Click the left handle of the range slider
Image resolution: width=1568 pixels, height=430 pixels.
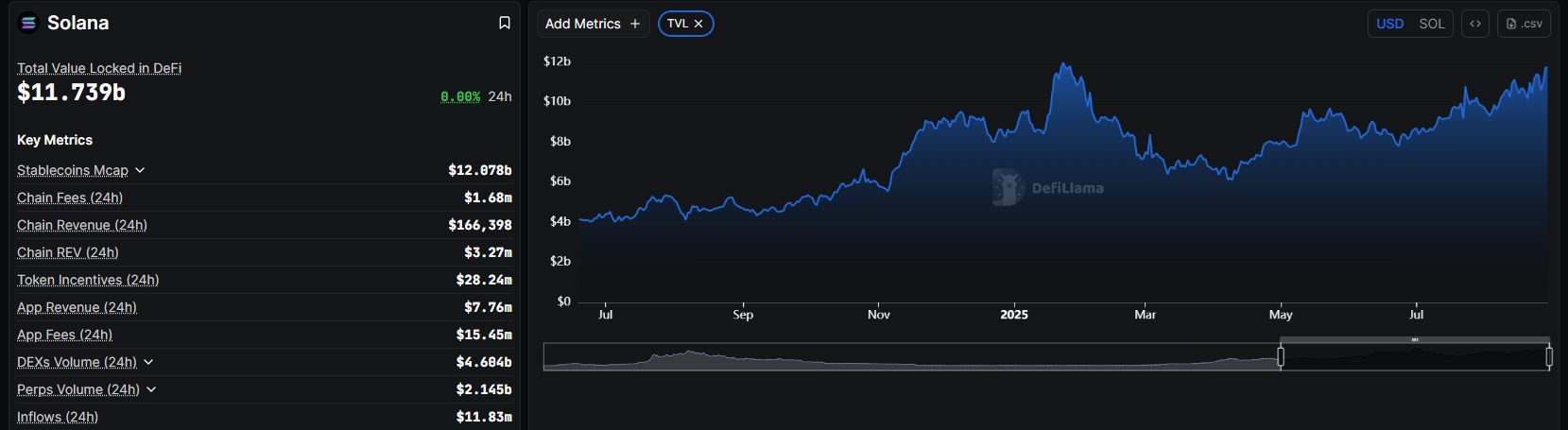click(x=1281, y=356)
